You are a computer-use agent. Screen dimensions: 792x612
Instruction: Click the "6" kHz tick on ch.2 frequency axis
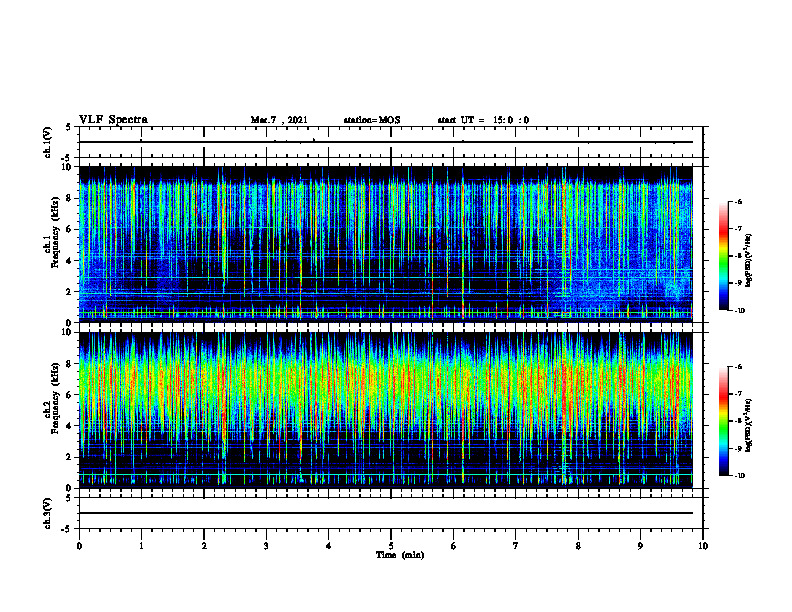pos(70,395)
